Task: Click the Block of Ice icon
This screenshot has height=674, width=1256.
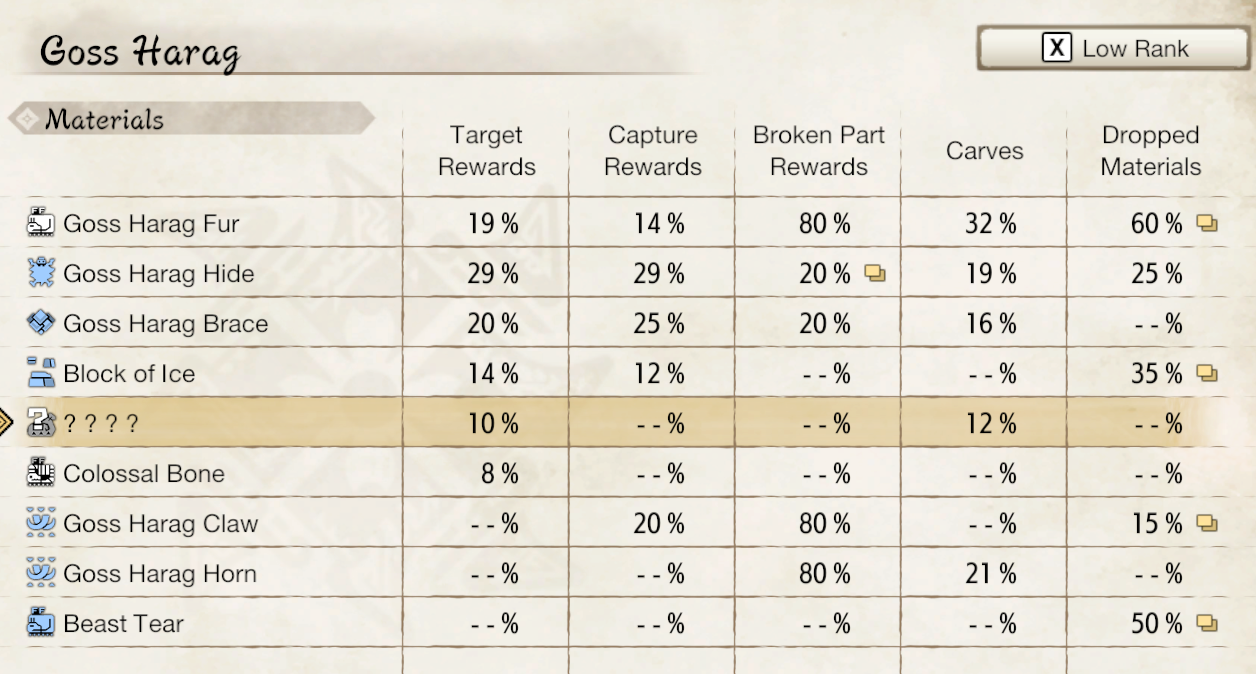Action: click(40, 373)
